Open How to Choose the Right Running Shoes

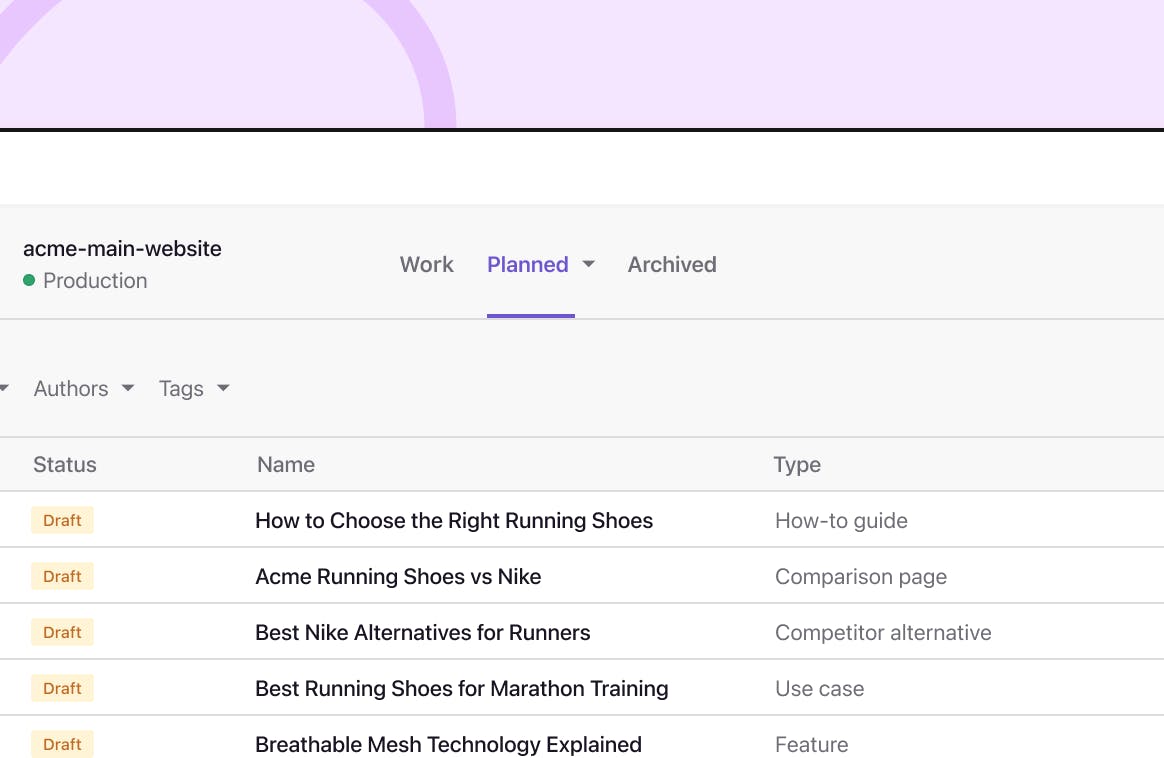pos(454,520)
